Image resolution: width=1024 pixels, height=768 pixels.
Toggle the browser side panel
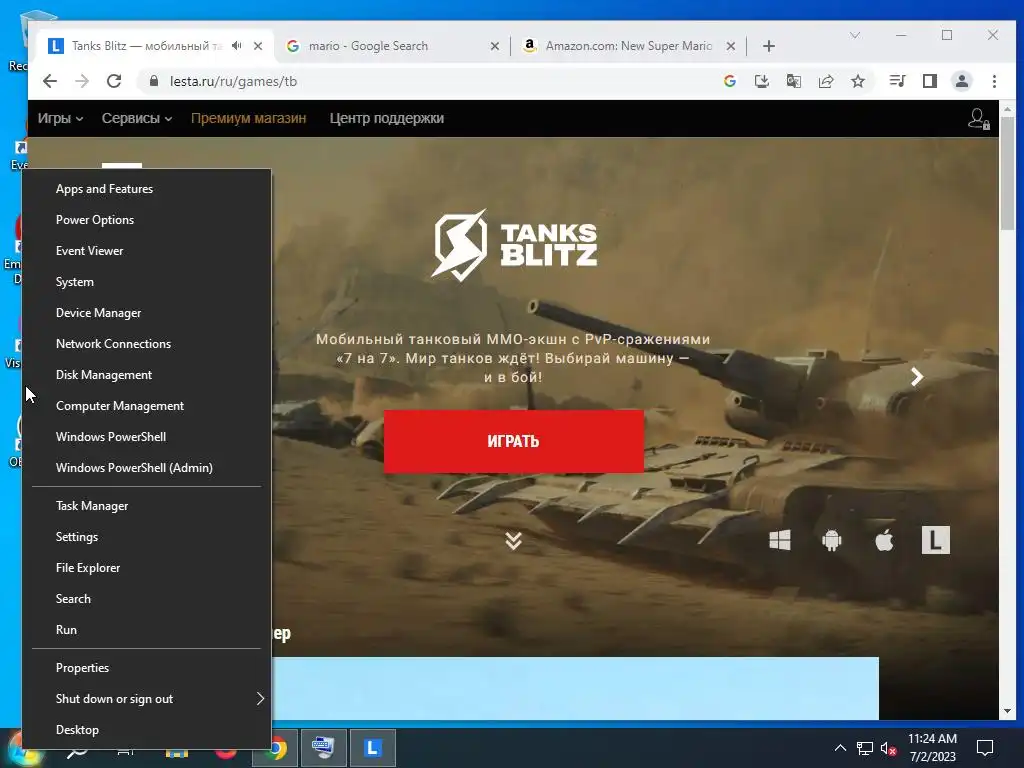pos(929,81)
